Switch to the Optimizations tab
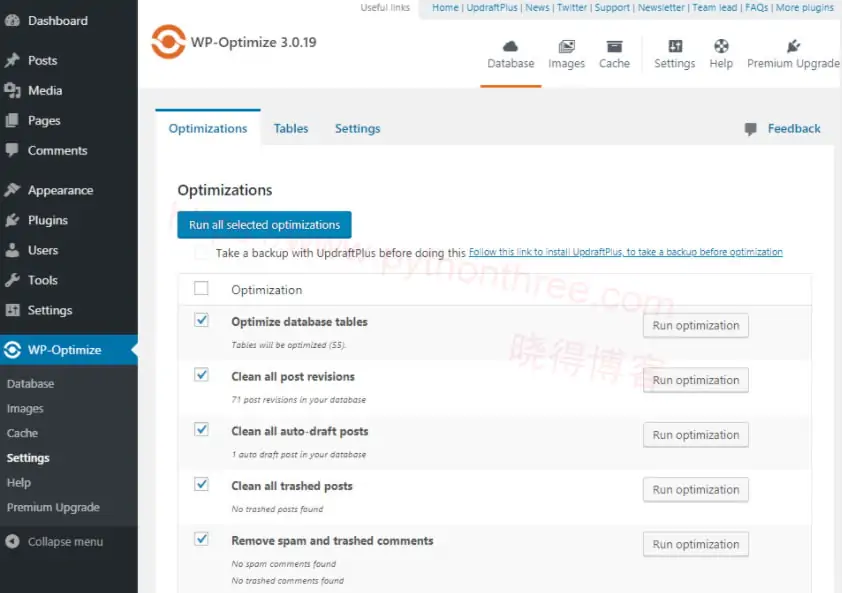Screen dimensions: 842x593 coord(208,128)
